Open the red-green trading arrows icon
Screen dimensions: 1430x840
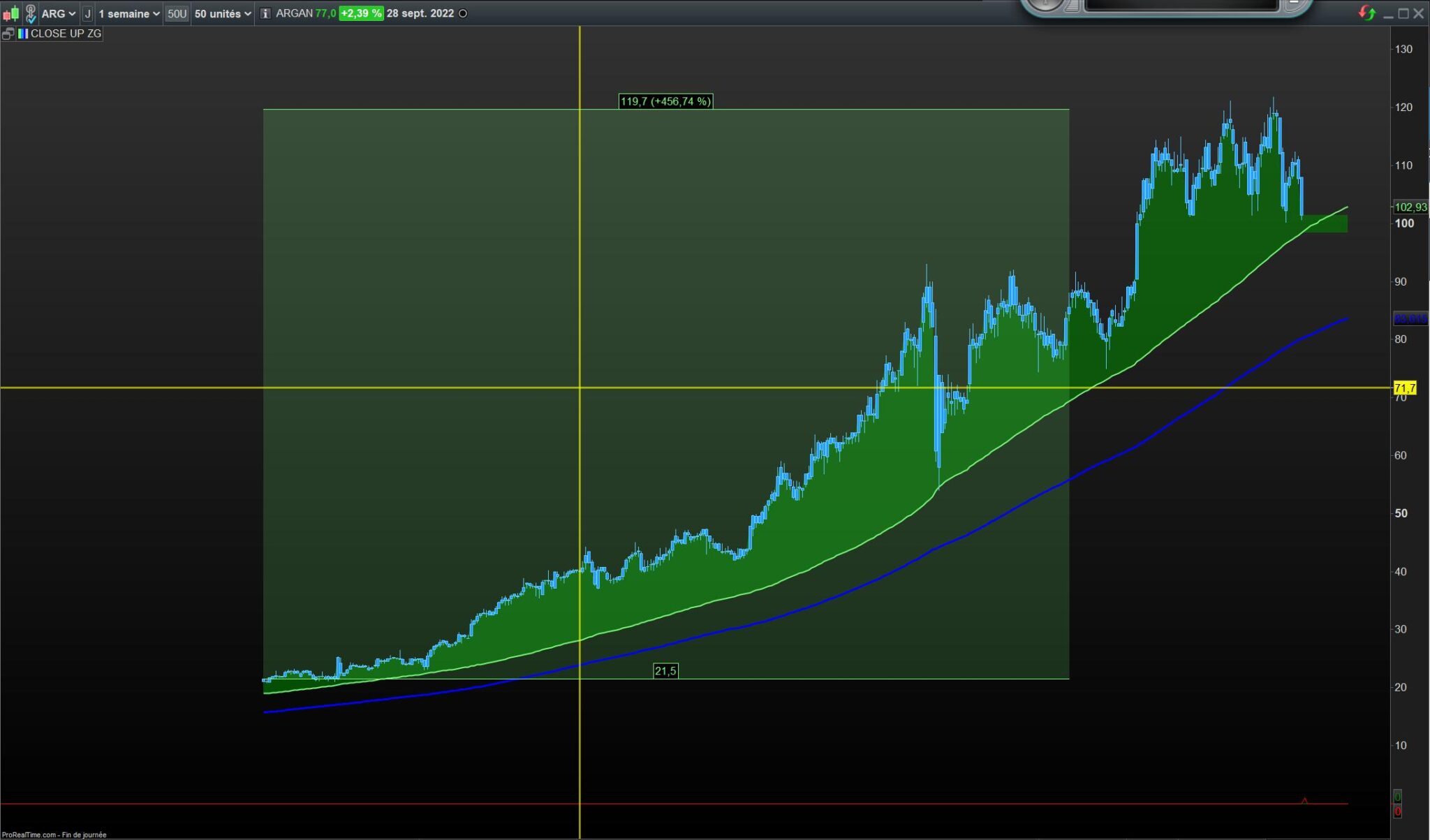tap(1366, 13)
